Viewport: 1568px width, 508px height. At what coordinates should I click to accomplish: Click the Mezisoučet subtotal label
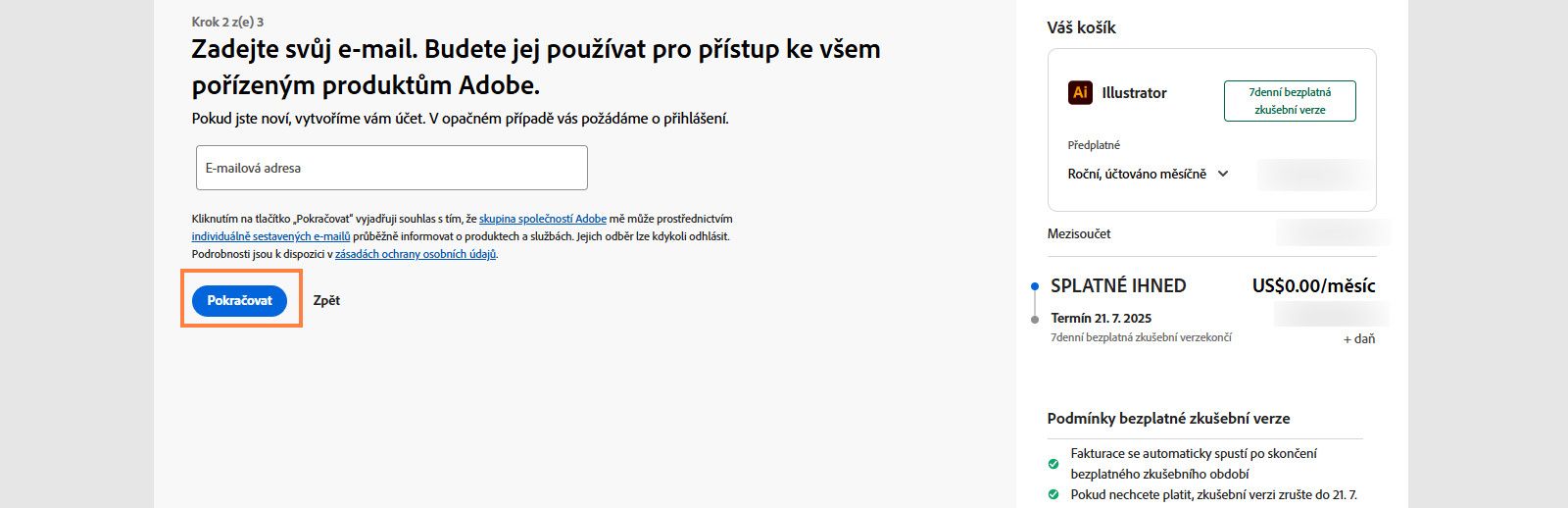(x=1078, y=233)
